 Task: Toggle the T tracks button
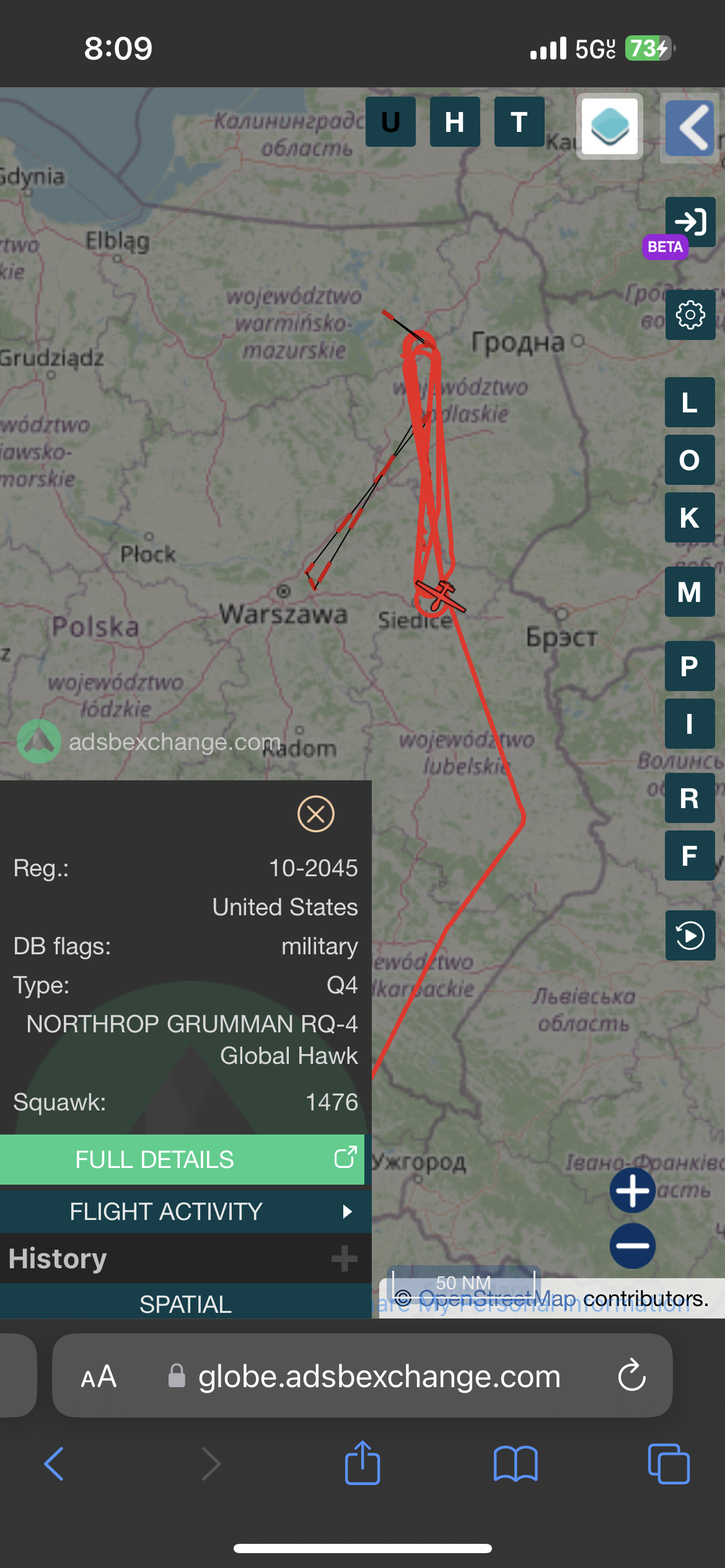[519, 122]
